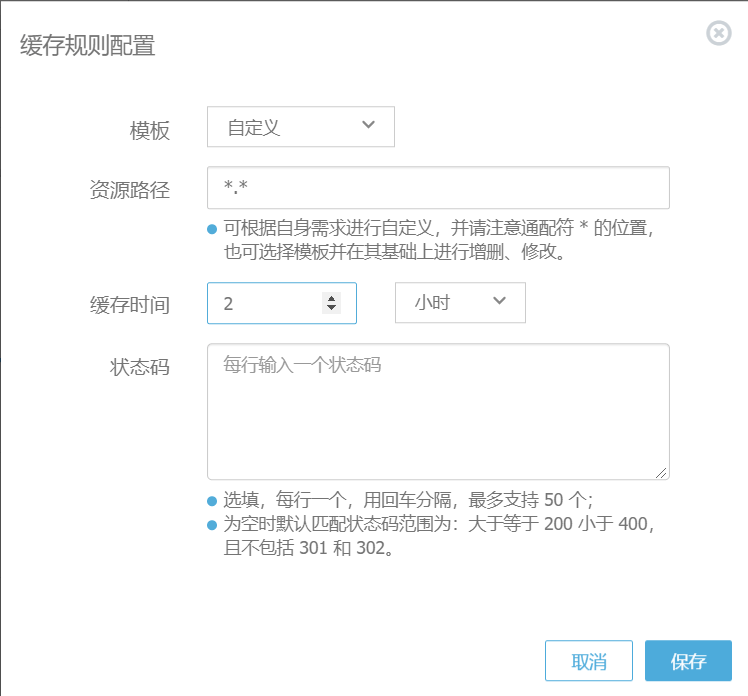
Task: Open the 模板 dropdown showing 自定义
Action: tap(300, 127)
